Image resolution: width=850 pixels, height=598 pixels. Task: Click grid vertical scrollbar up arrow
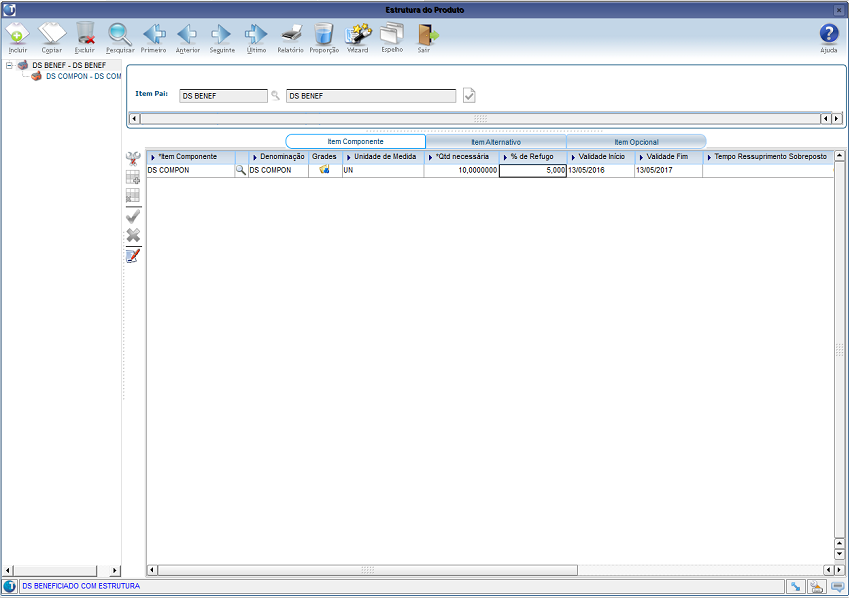click(x=839, y=156)
